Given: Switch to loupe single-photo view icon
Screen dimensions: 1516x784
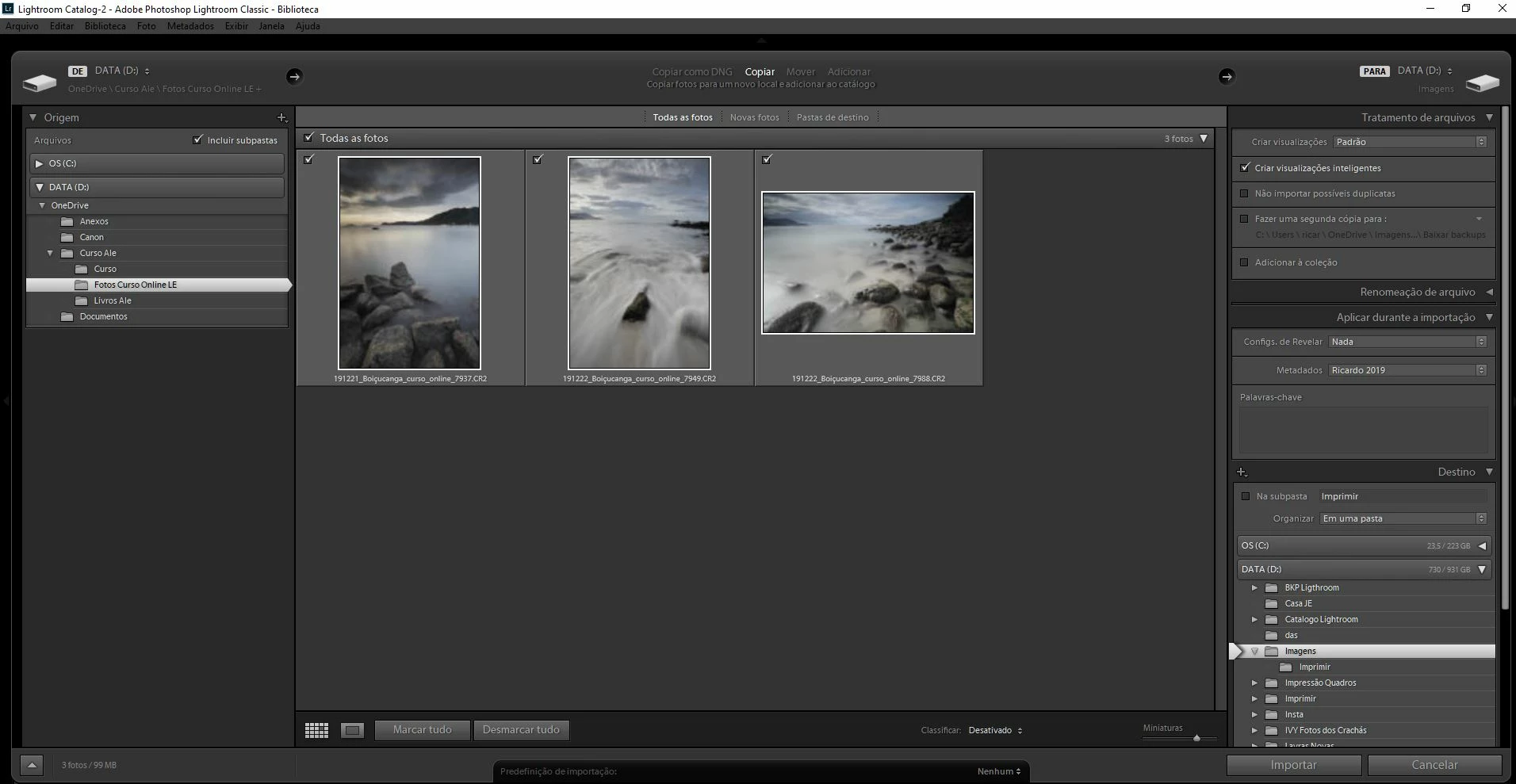Looking at the screenshot, I should tap(353, 730).
